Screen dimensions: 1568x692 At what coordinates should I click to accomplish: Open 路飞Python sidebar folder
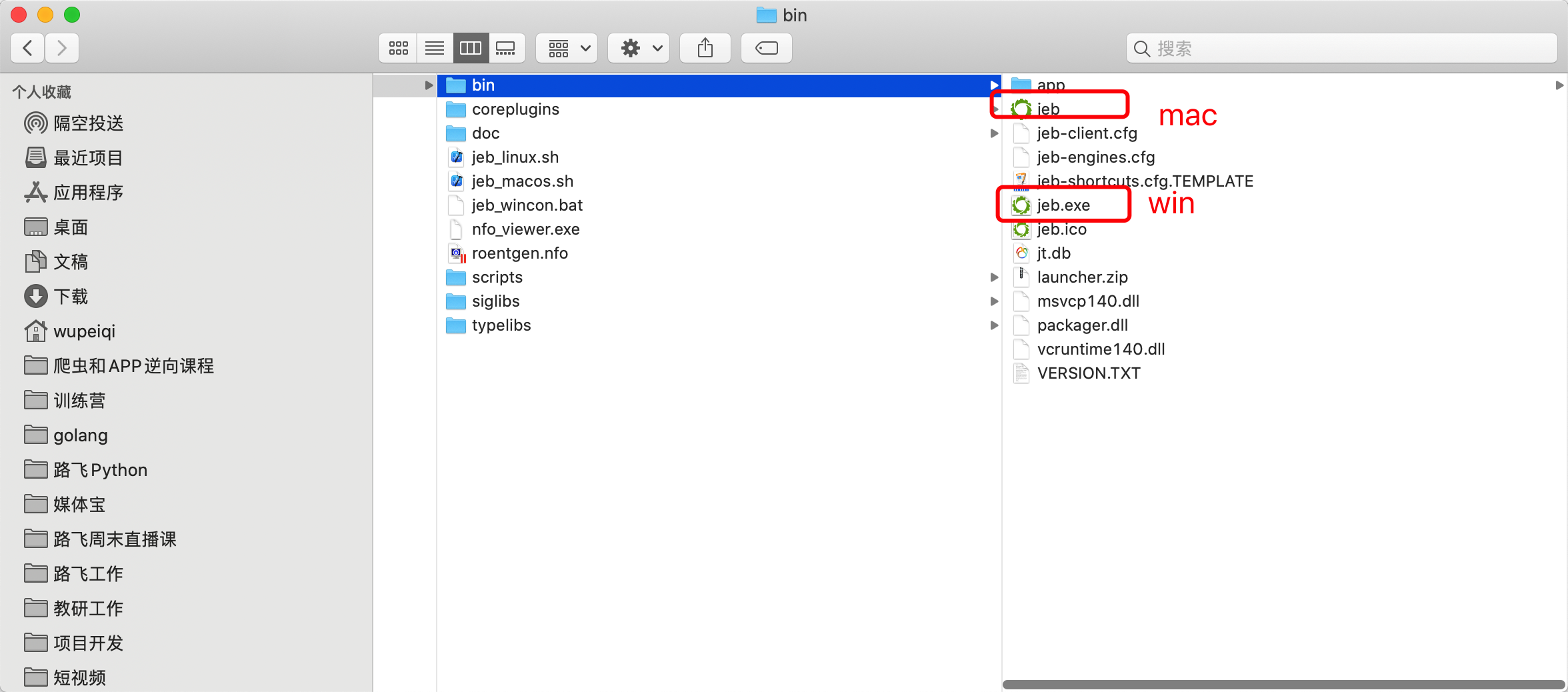point(85,470)
